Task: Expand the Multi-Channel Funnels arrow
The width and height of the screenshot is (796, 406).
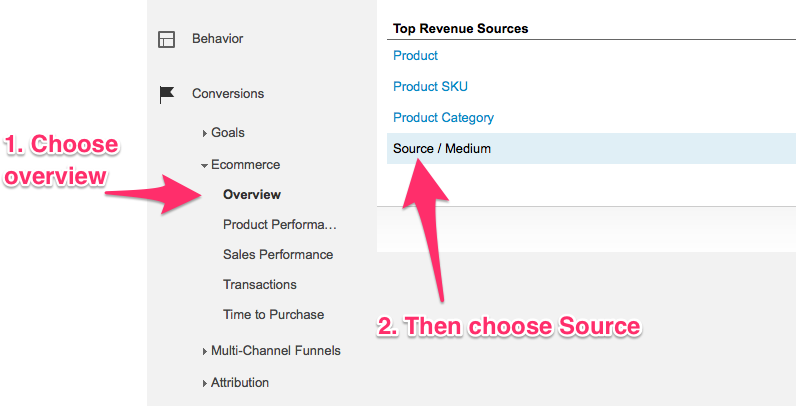Action: (x=205, y=351)
